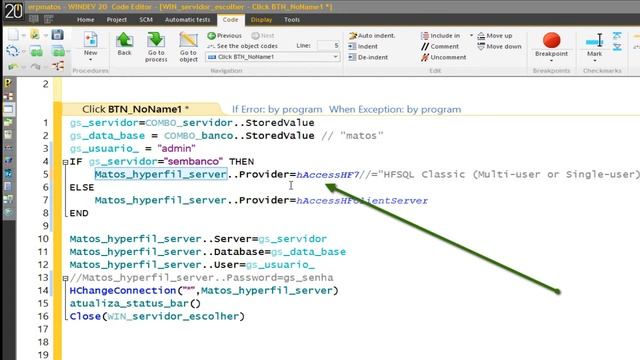The height and width of the screenshot is (360, 640).
Task: Click HChangeConnection on line 14
Action: 123,291
